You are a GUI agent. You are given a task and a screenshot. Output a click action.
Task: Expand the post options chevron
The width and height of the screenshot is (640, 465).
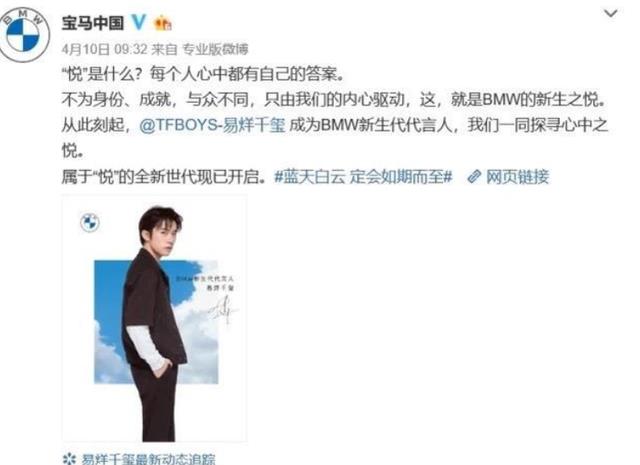click(x=610, y=13)
